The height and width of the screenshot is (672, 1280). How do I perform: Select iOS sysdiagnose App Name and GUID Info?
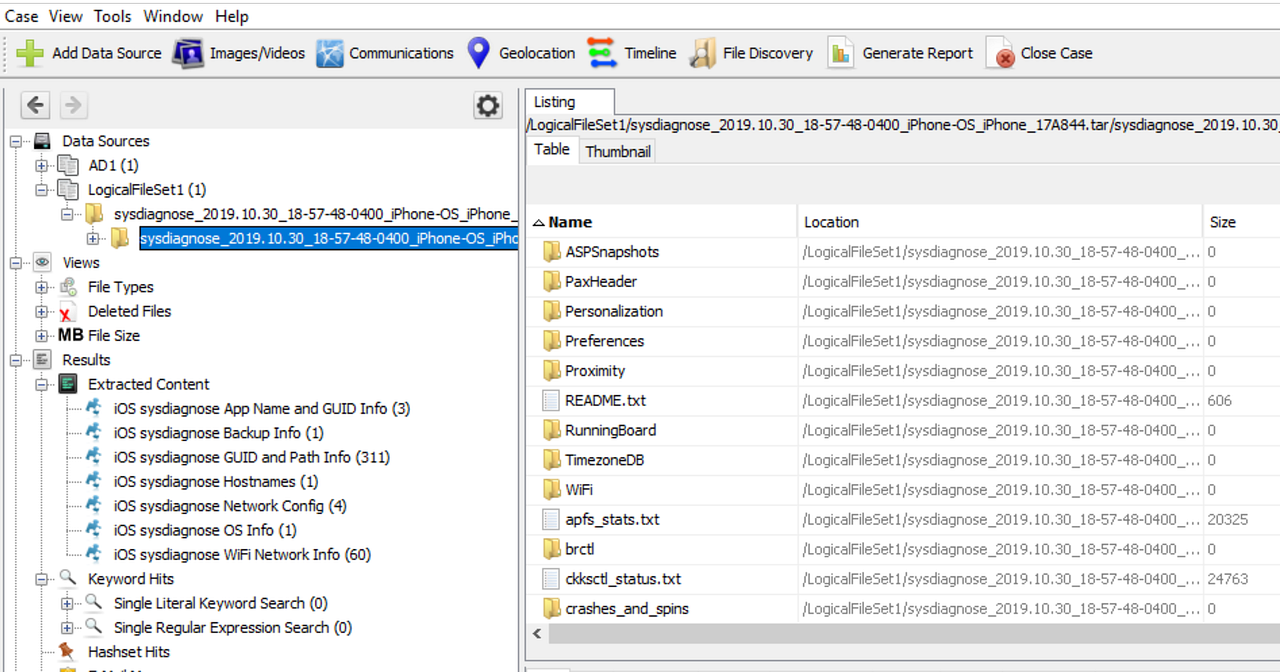click(262, 408)
